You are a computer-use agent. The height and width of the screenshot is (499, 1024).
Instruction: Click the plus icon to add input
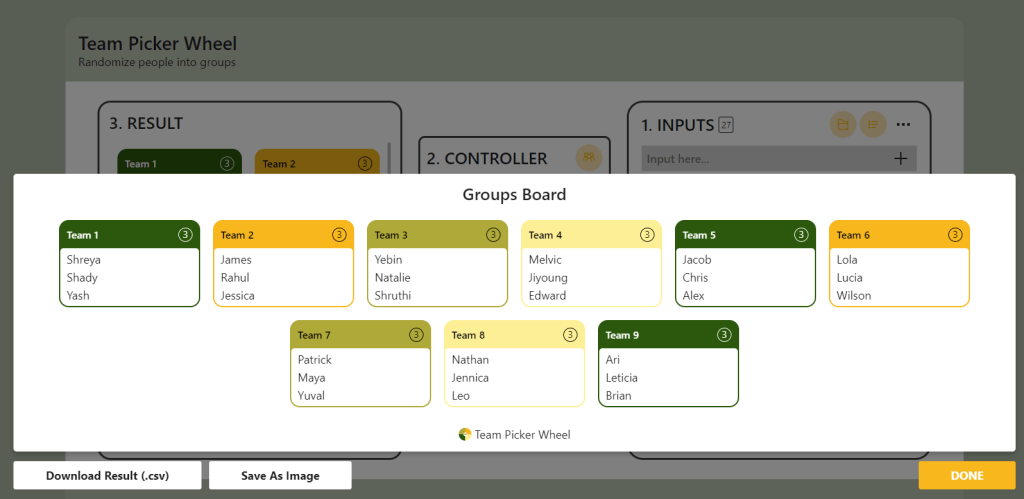[x=900, y=158]
